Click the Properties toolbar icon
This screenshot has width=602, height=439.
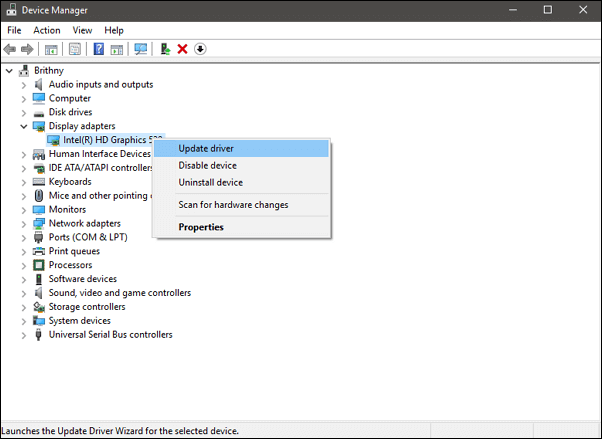click(x=74, y=49)
